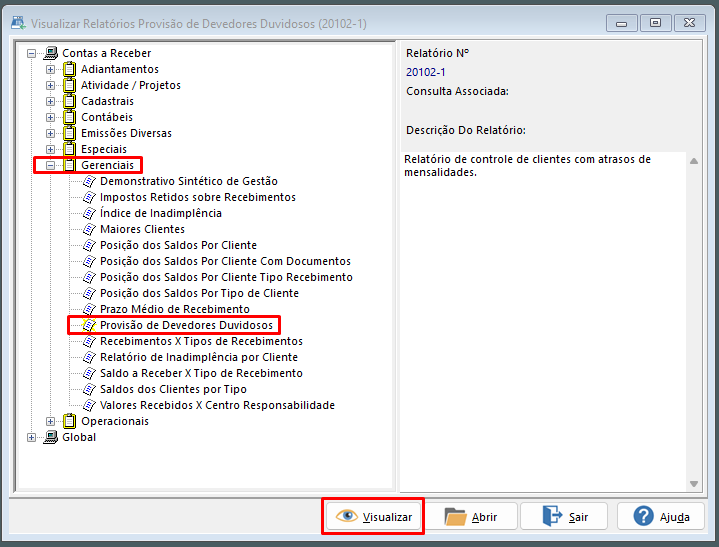Expand the Atividade / Projetos folder
This screenshot has width=719, height=547.
[x=50, y=86]
